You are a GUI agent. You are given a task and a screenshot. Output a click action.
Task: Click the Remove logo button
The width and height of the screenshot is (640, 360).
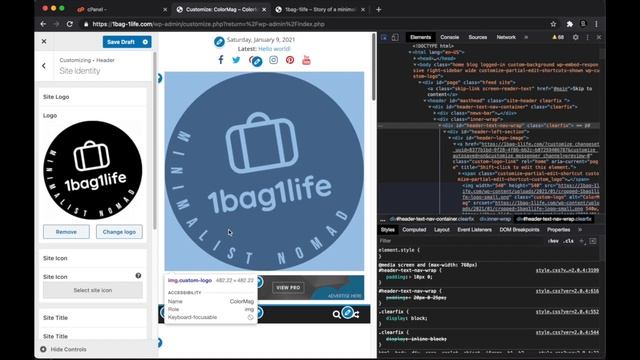tap(66, 232)
